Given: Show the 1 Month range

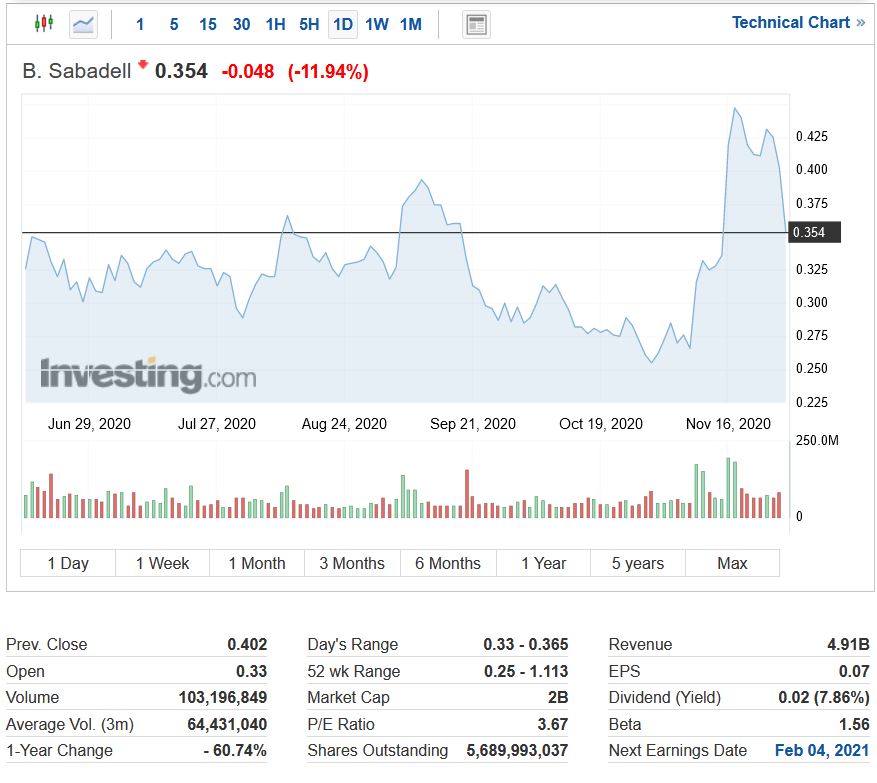Looking at the screenshot, I should click(257, 563).
